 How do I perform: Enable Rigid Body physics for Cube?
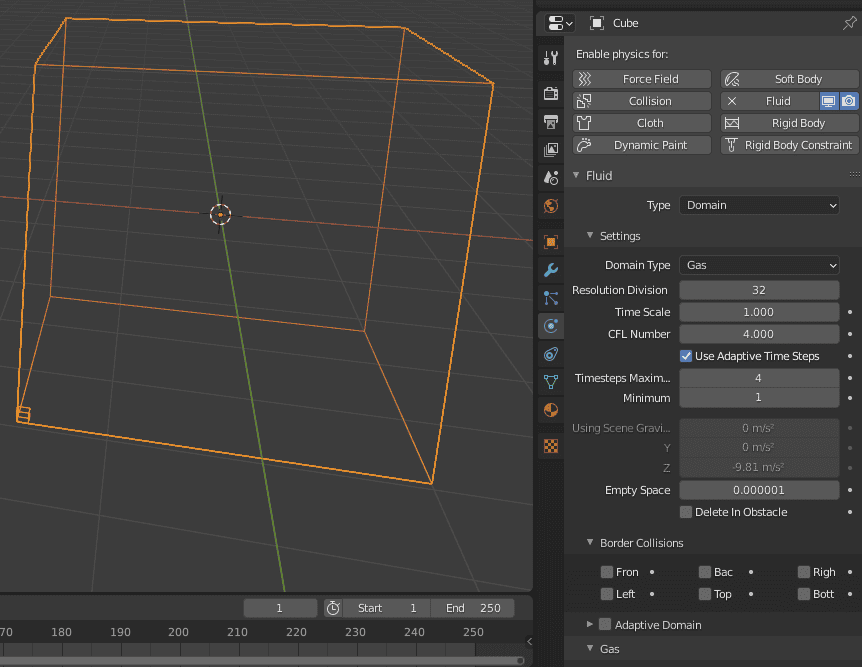(x=788, y=122)
